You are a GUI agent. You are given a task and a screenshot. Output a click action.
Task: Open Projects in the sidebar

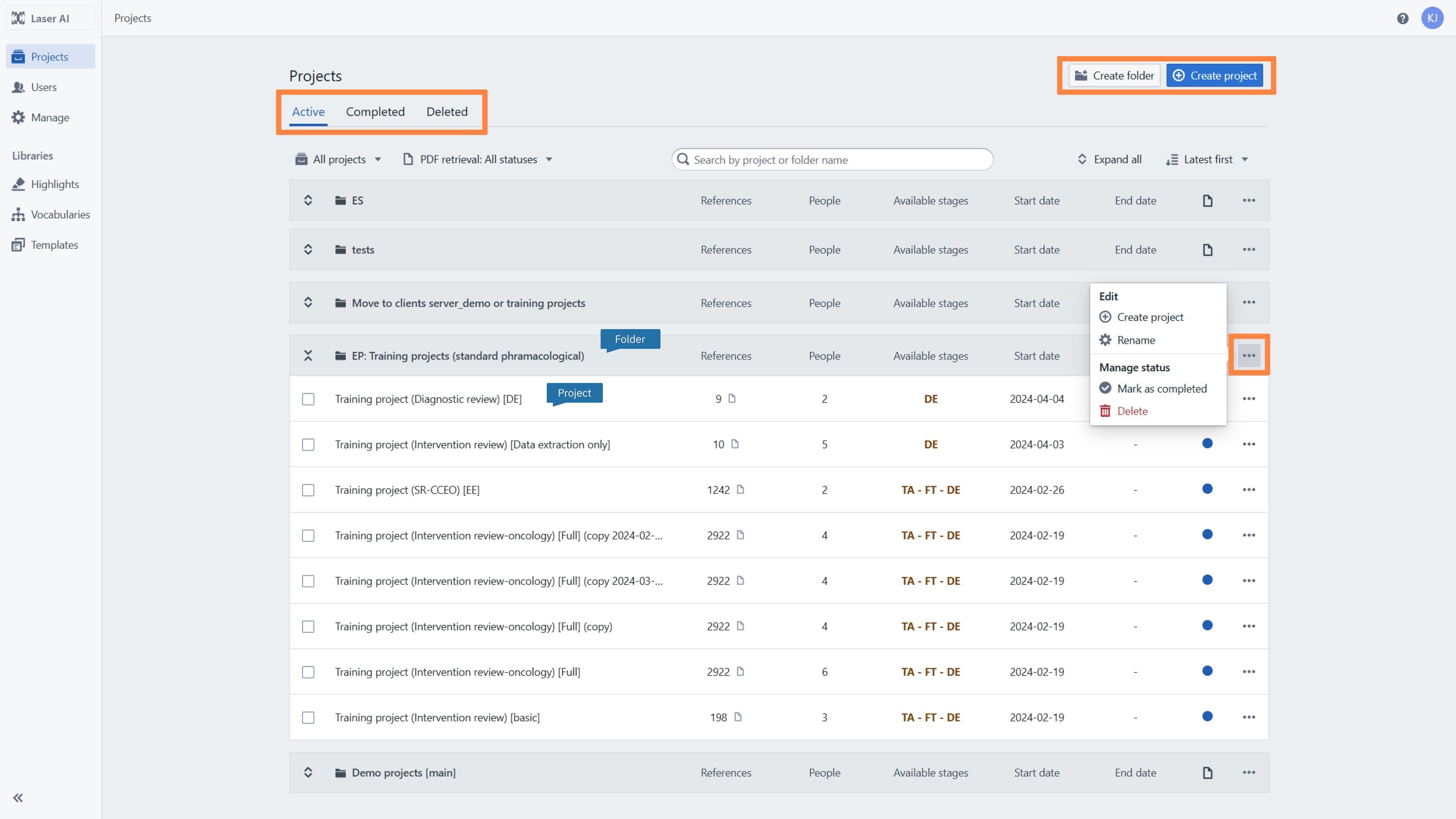tap(50, 56)
